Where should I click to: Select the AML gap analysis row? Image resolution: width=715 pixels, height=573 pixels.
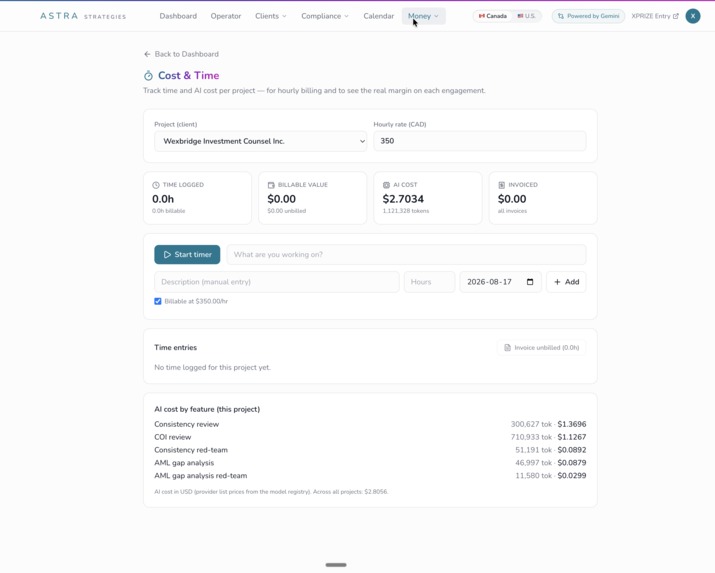[x=370, y=463]
